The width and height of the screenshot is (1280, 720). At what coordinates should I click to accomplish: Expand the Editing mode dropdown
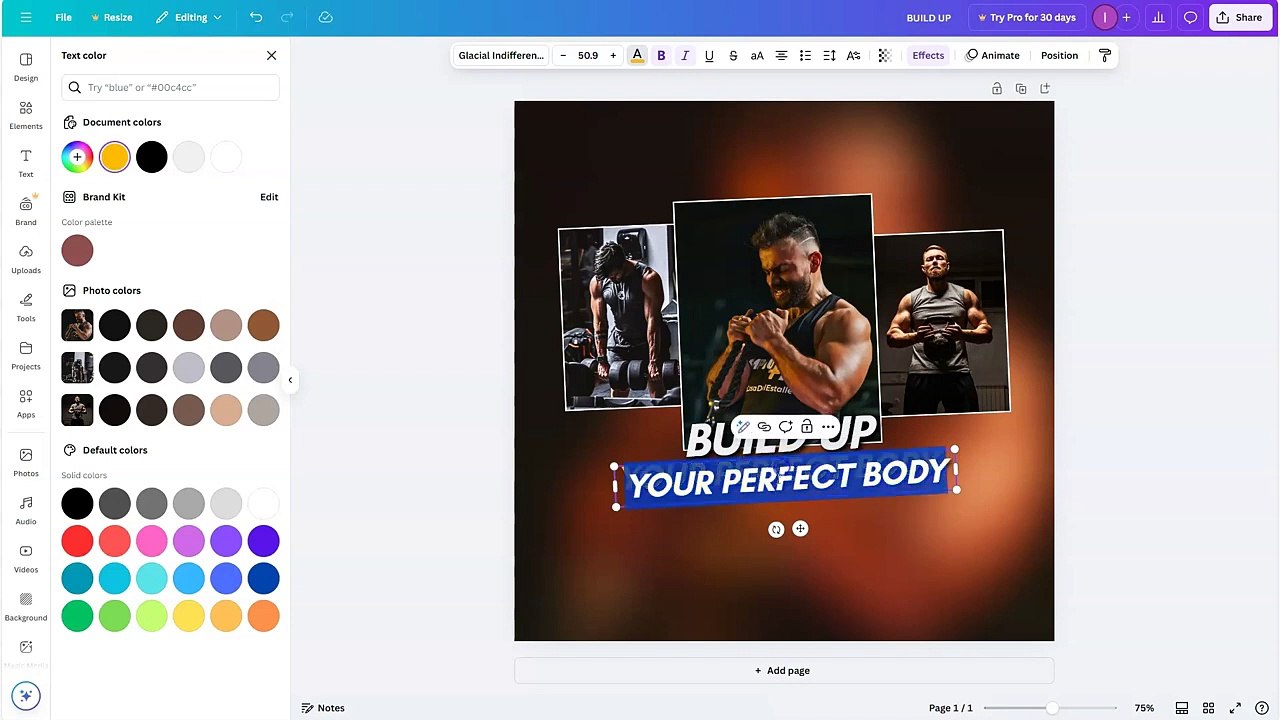189,17
